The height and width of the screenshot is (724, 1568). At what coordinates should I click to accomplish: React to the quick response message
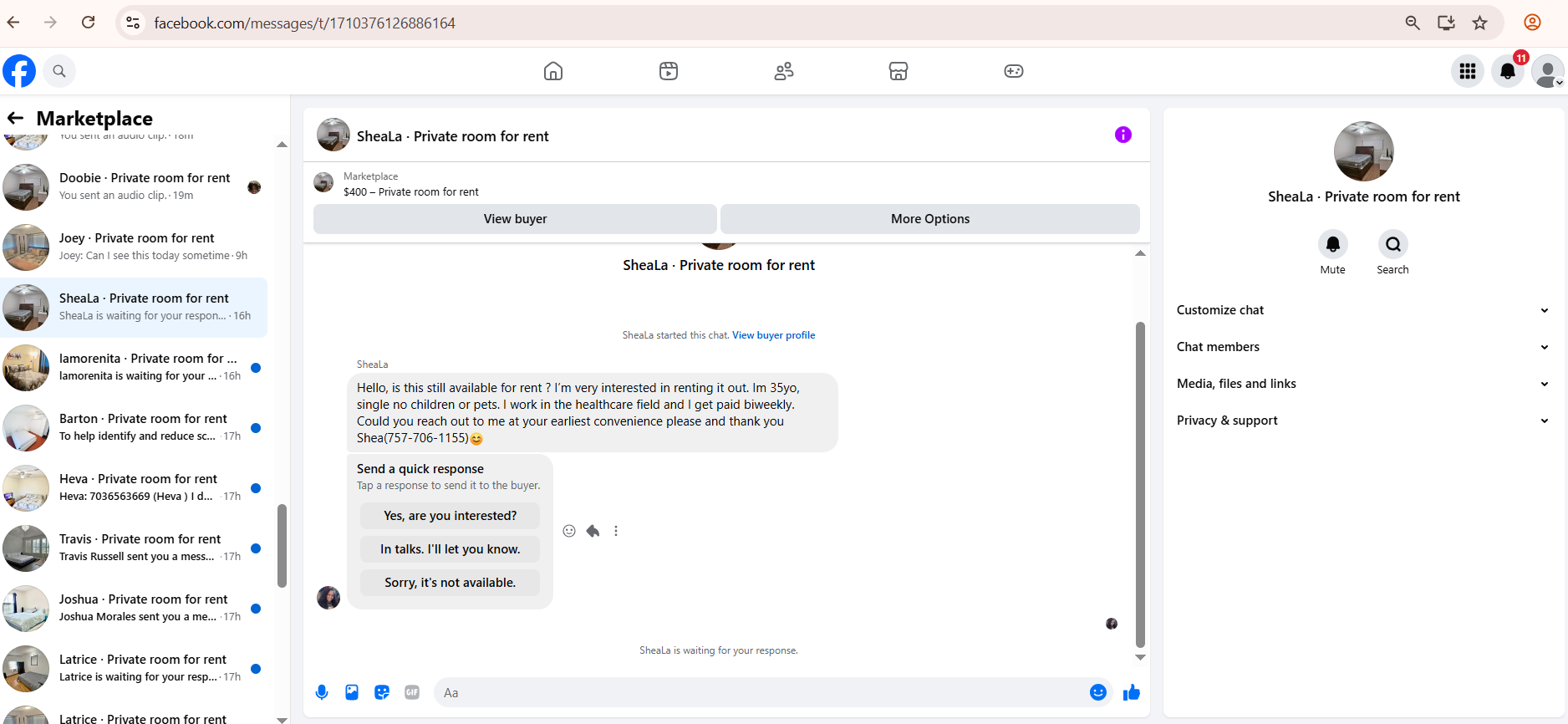coord(569,531)
